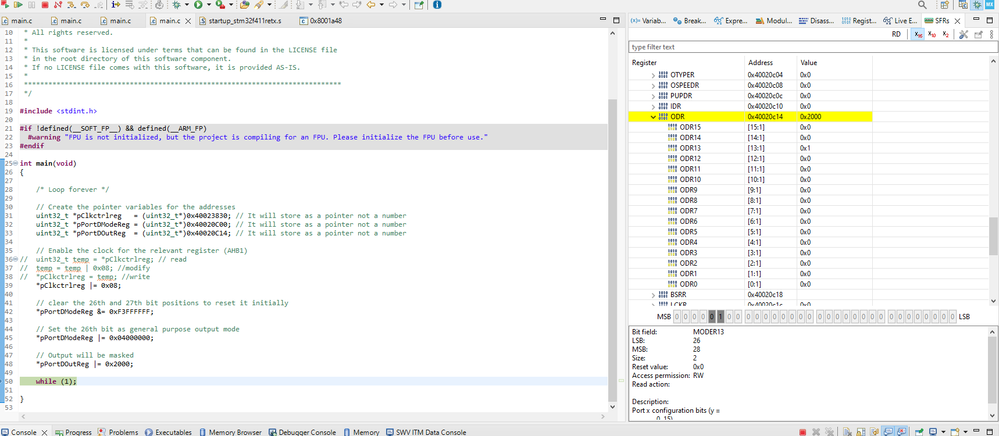Switch to the Breakpoints view tab
The height and width of the screenshot is (436, 999).
(x=693, y=20)
